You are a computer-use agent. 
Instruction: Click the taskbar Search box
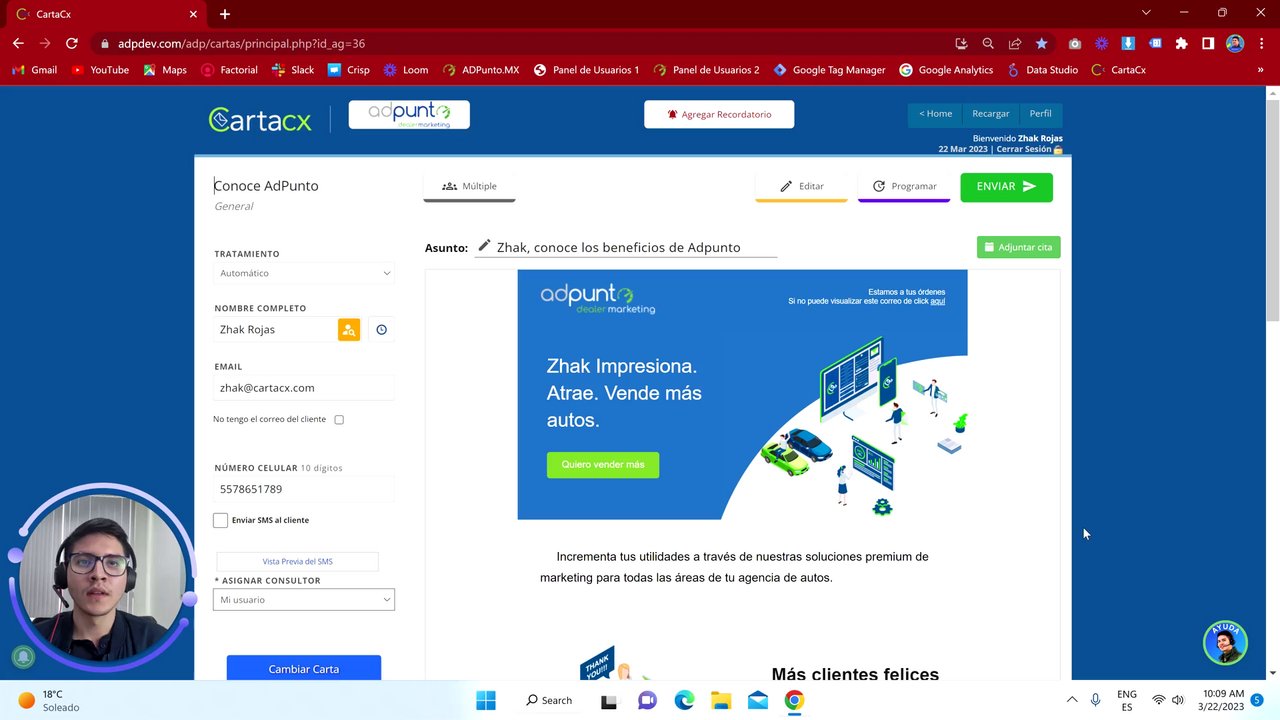point(550,700)
